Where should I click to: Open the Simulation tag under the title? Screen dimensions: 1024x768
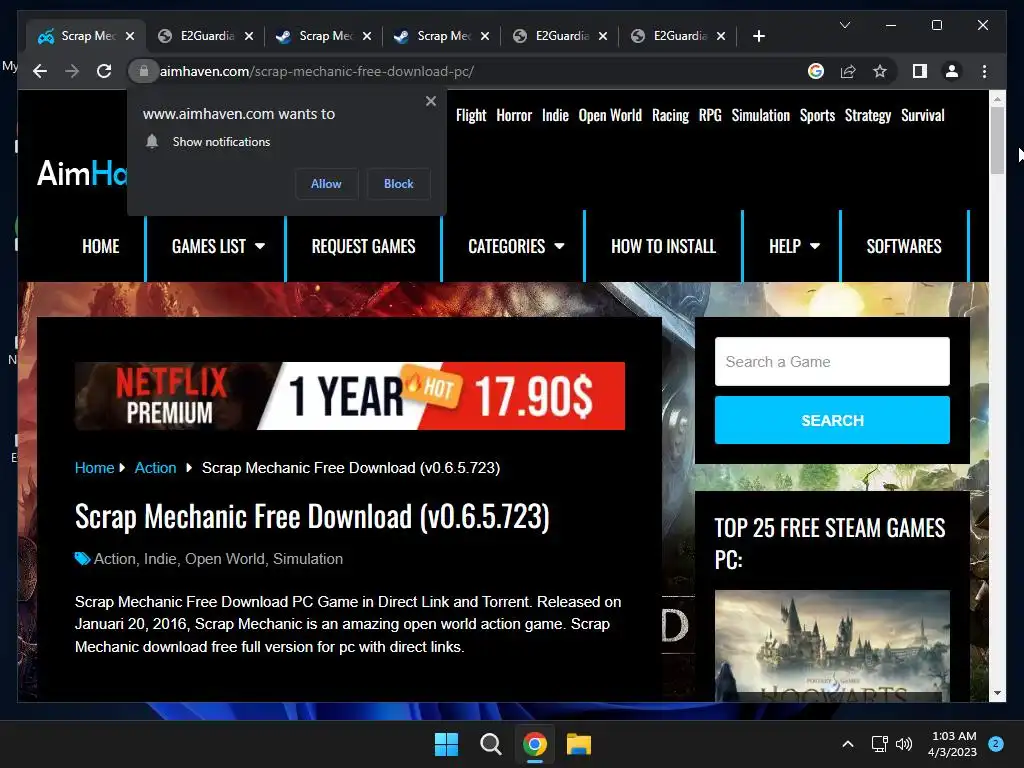tap(308, 559)
